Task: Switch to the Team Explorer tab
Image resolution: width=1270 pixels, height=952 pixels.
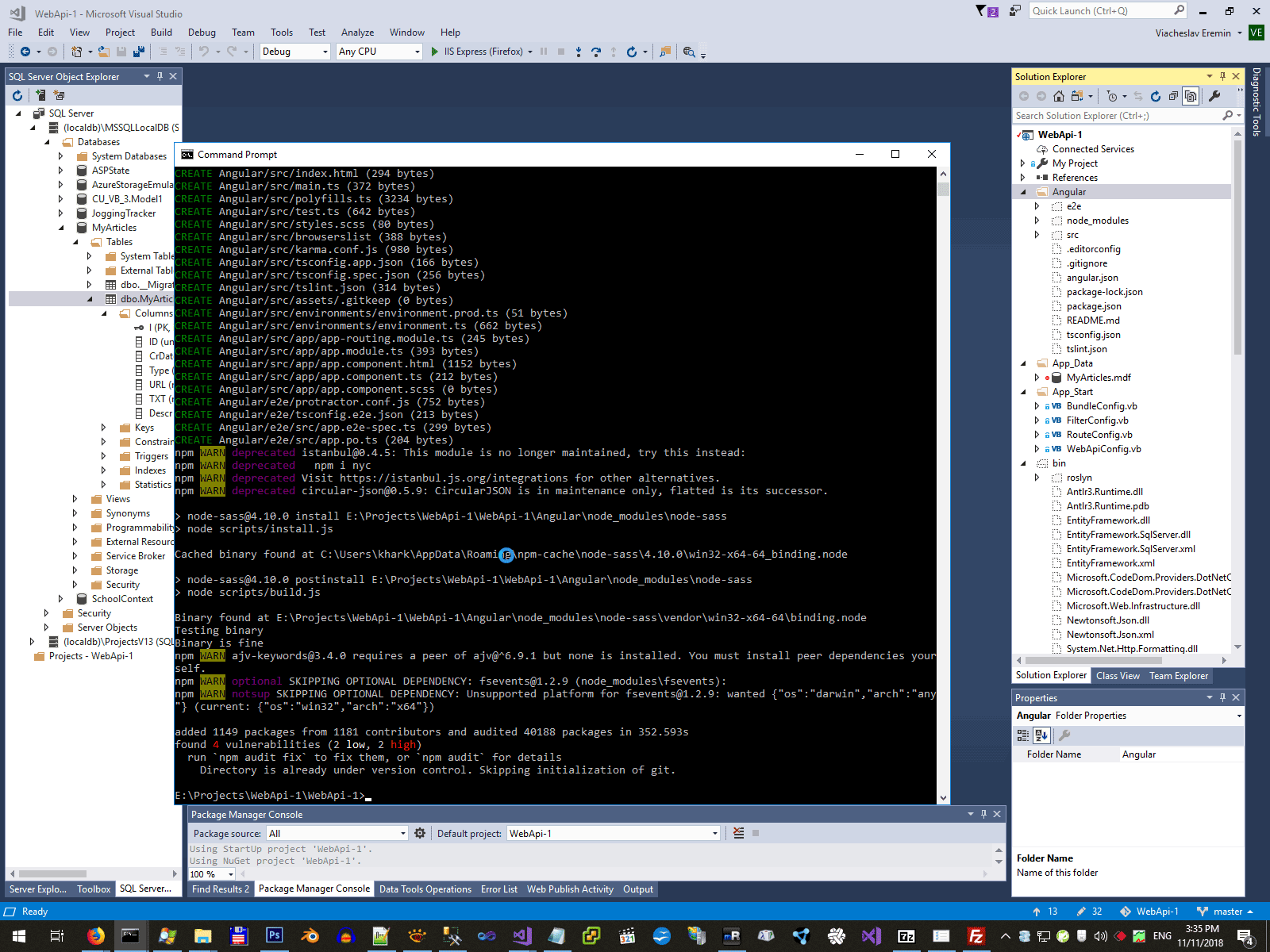Action: (x=1179, y=676)
